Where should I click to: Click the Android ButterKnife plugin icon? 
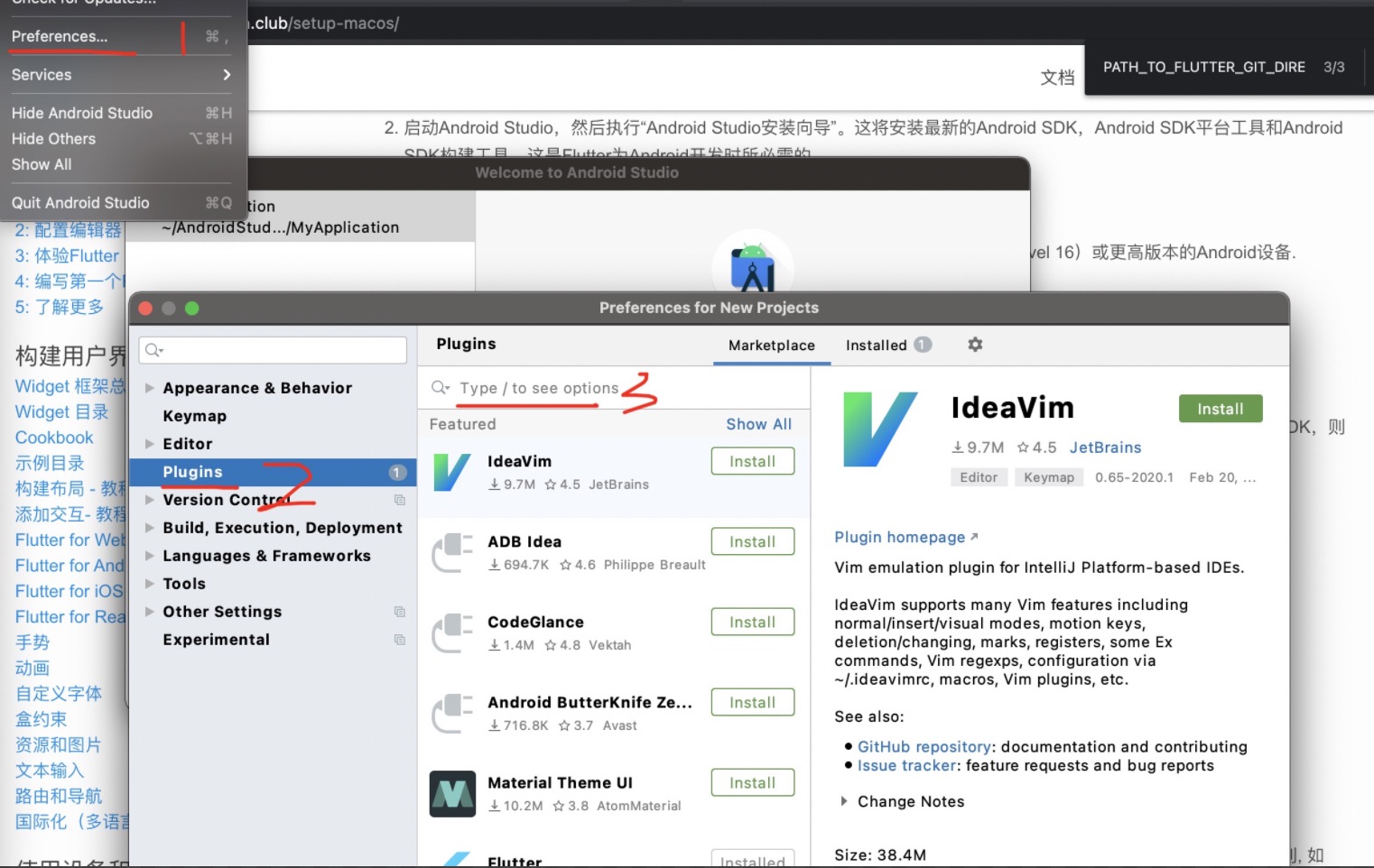(x=452, y=713)
